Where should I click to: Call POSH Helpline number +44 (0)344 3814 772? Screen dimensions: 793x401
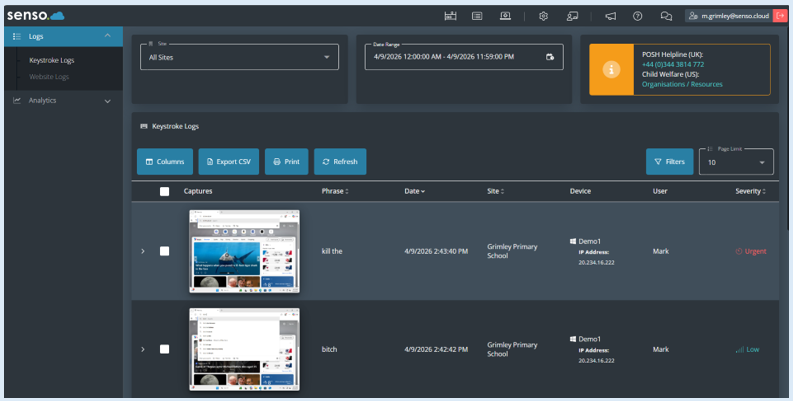pos(673,64)
